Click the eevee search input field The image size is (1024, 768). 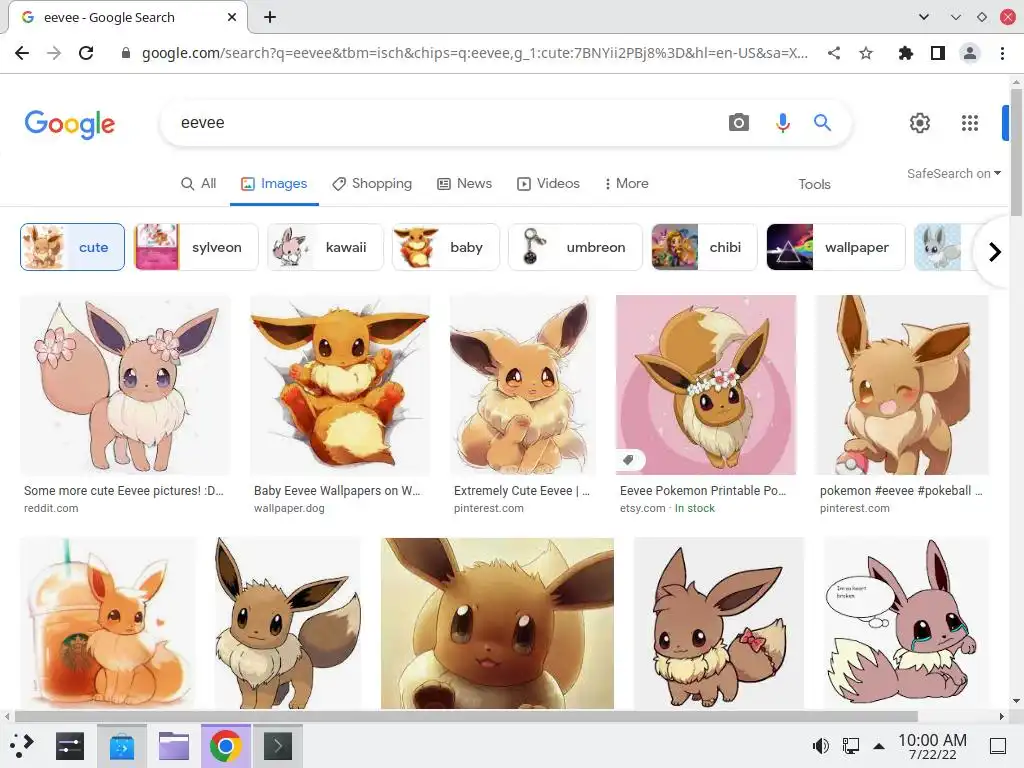(444, 123)
